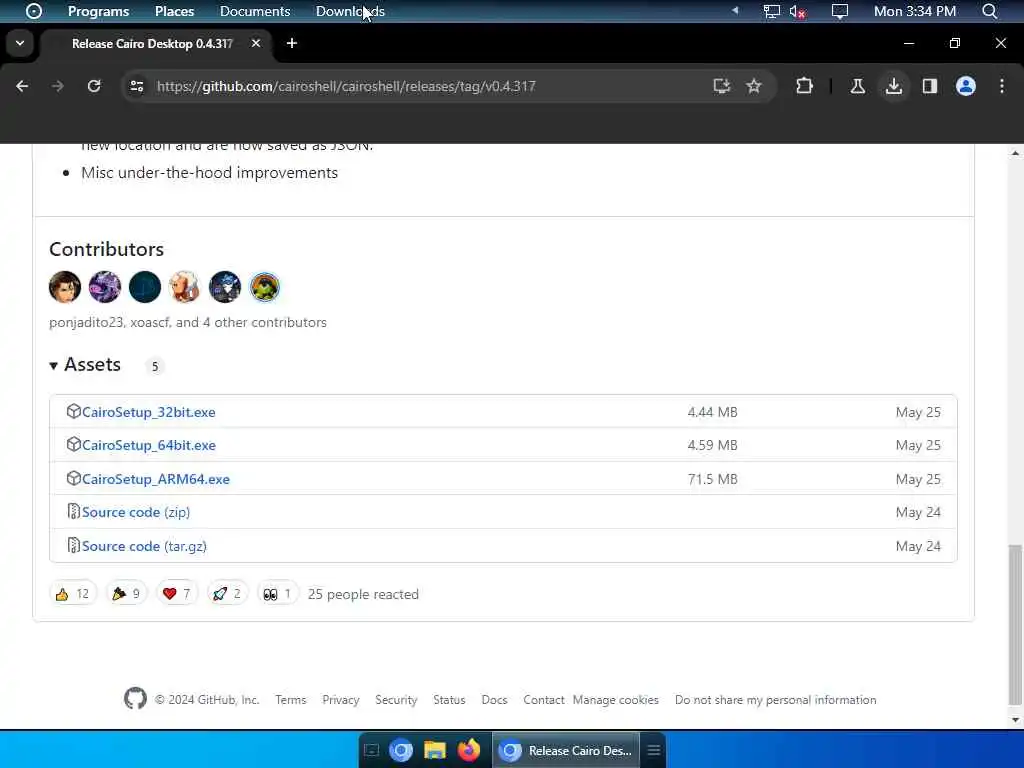Open Chrome Labs flask icon
The image size is (1024, 768).
(x=857, y=86)
